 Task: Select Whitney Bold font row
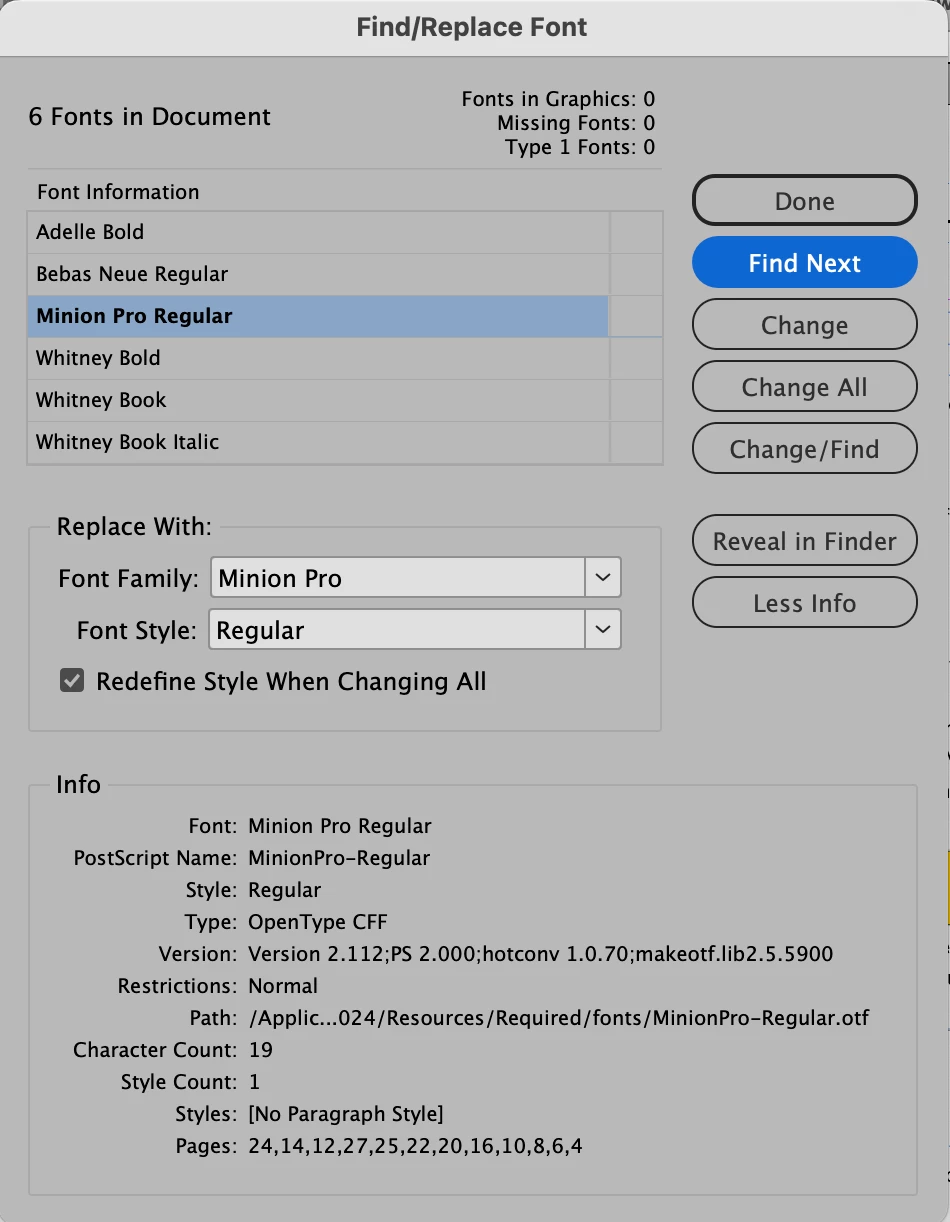345,358
